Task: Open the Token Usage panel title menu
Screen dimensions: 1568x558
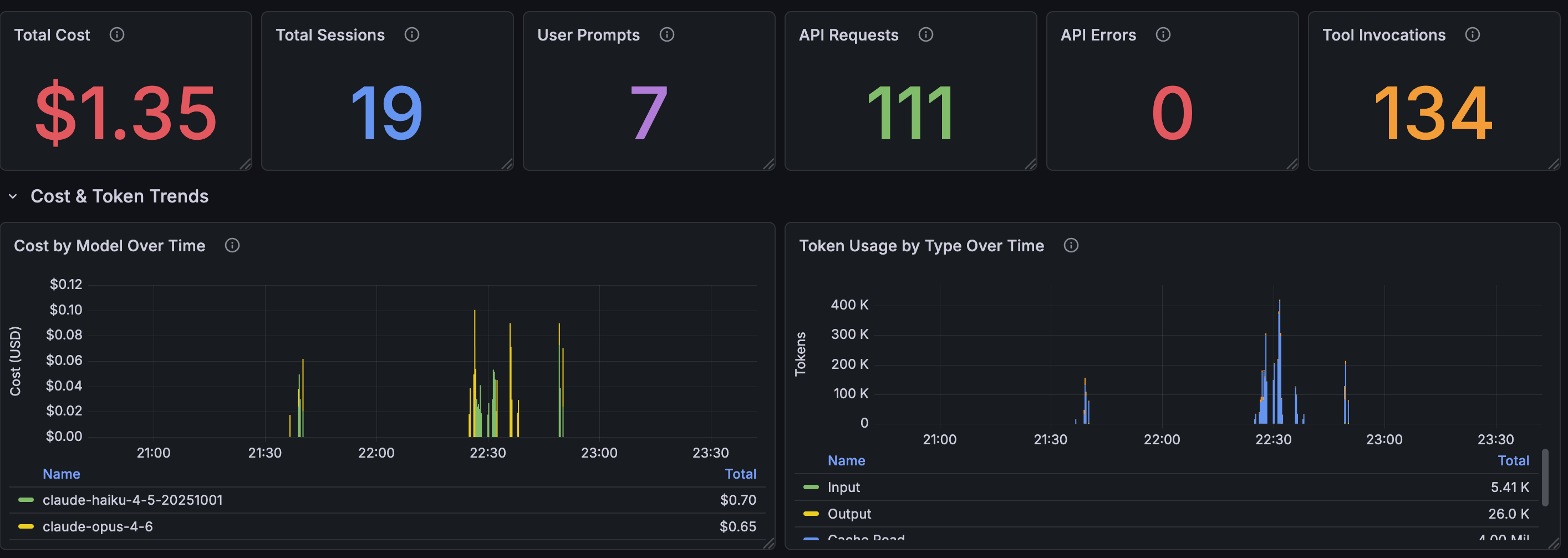Action: point(922,246)
